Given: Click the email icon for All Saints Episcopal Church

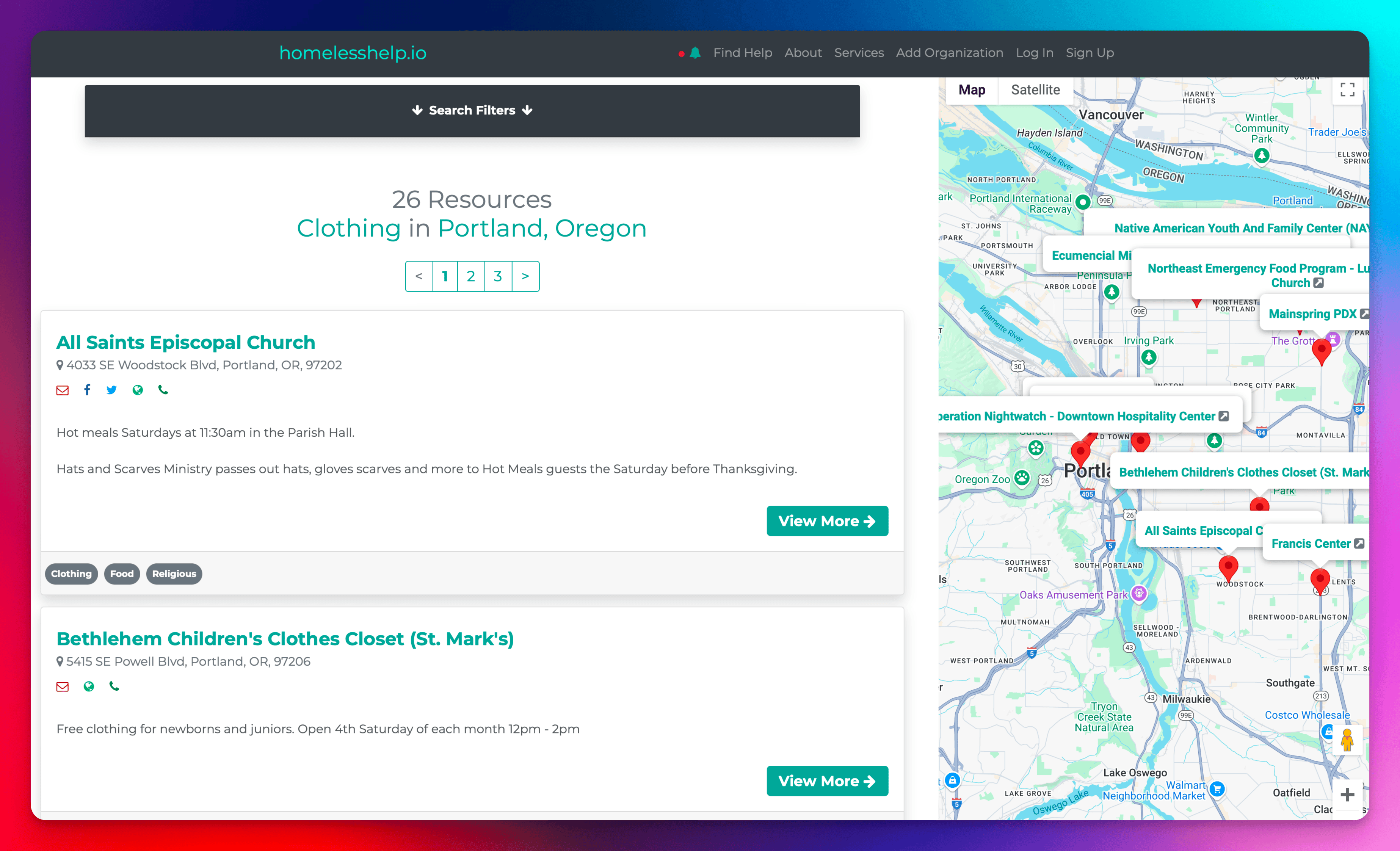Looking at the screenshot, I should tap(63, 390).
